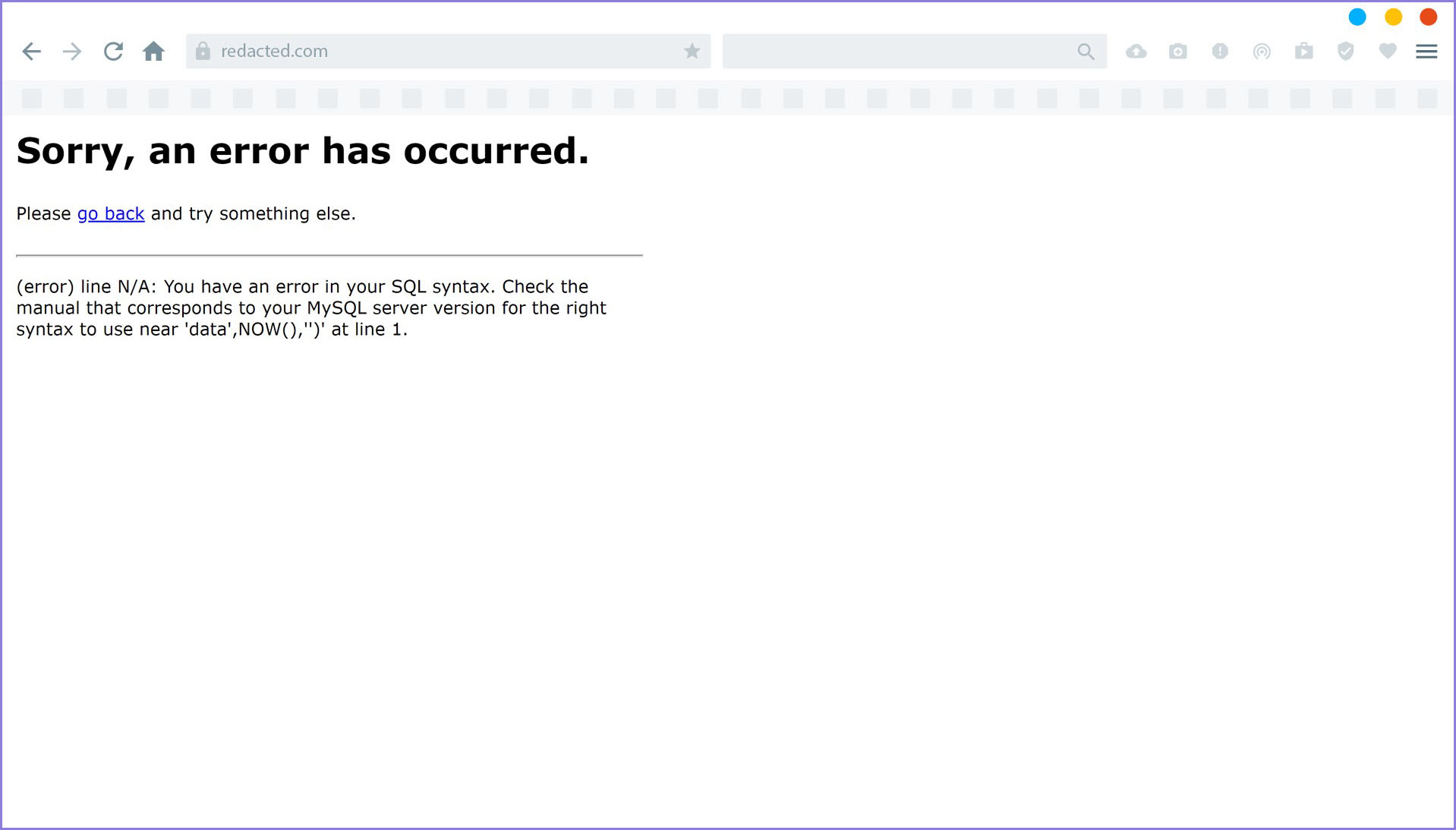This screenshot has width=1456, height=830.
Task: Select the first bookmarks bar item
Action: (31, 99)
